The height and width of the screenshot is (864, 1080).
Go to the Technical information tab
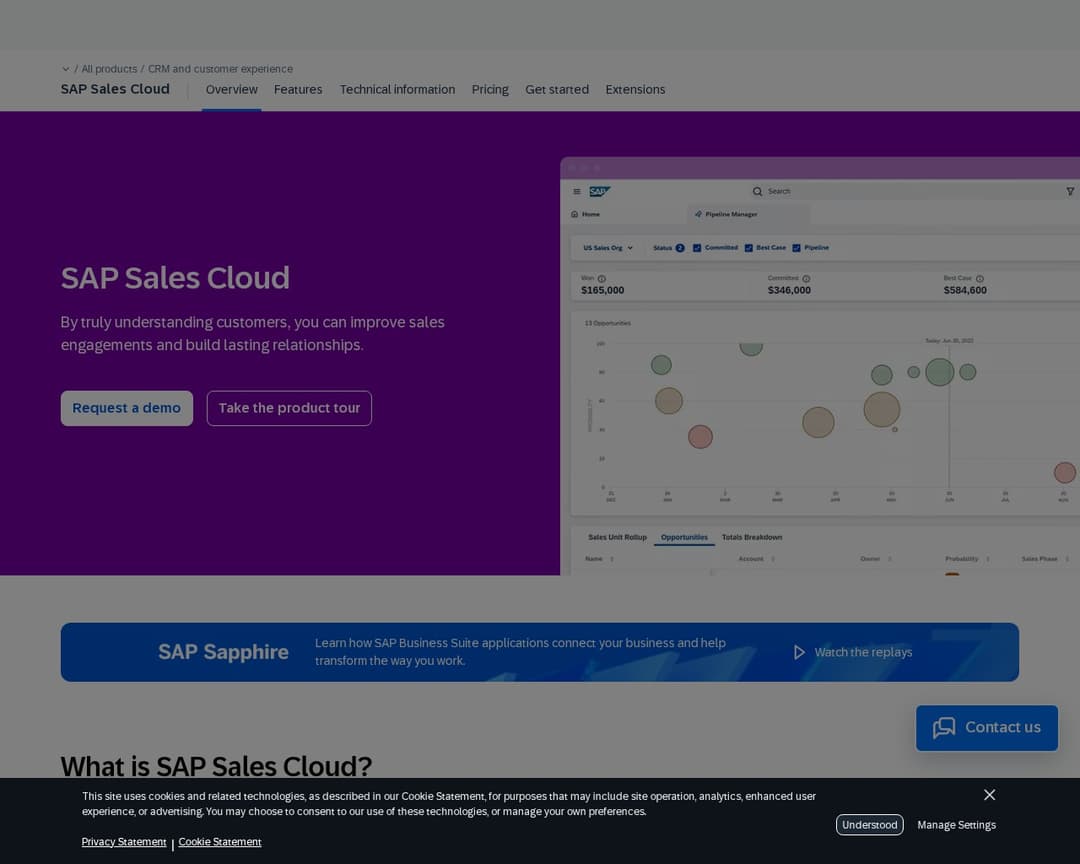(397, 90)
